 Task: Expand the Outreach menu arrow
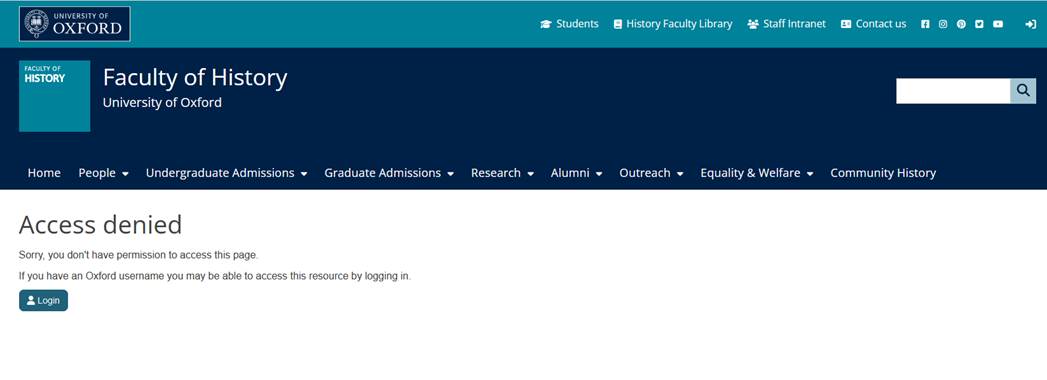click(680, 174)
